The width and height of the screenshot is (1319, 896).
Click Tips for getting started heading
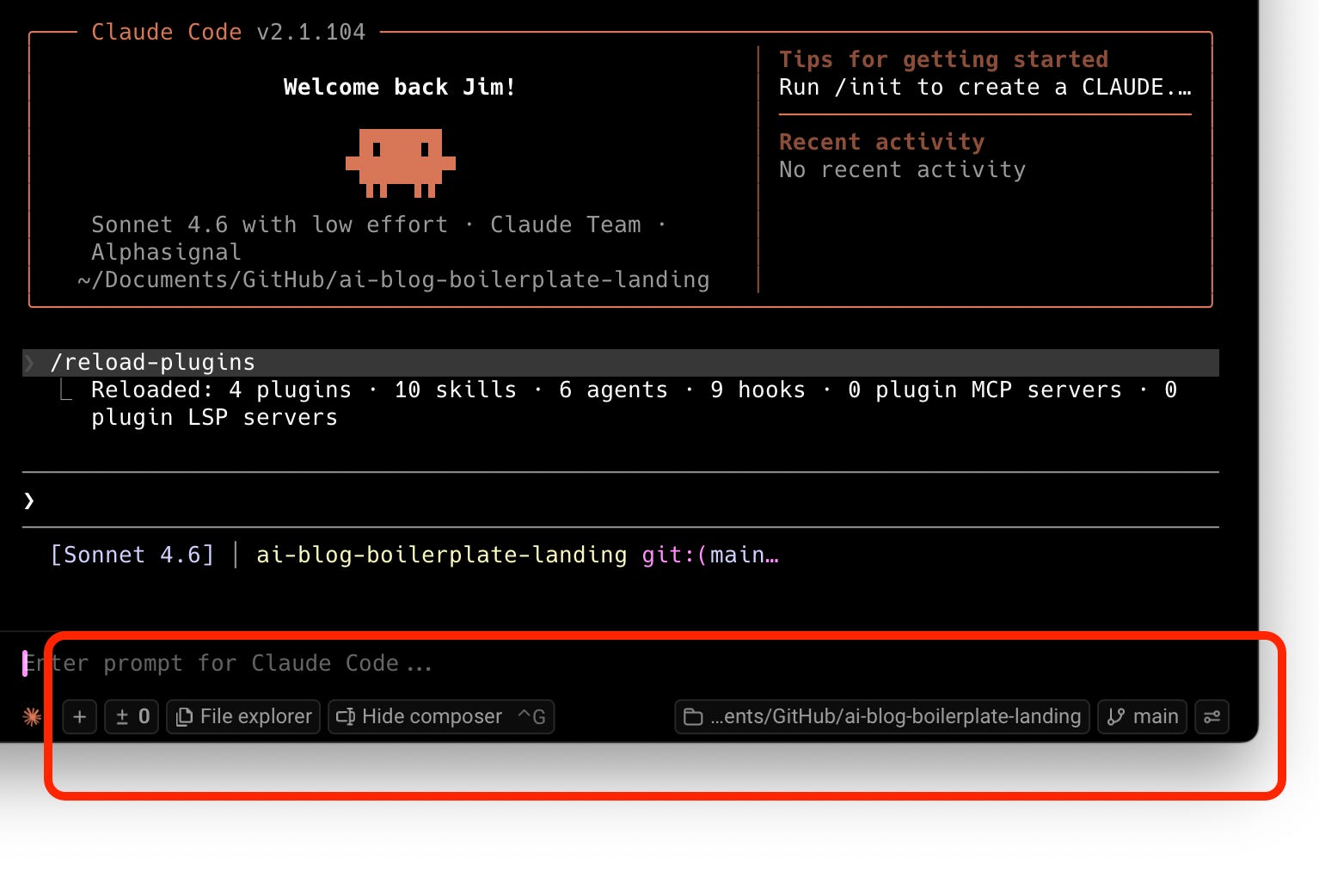943,59
